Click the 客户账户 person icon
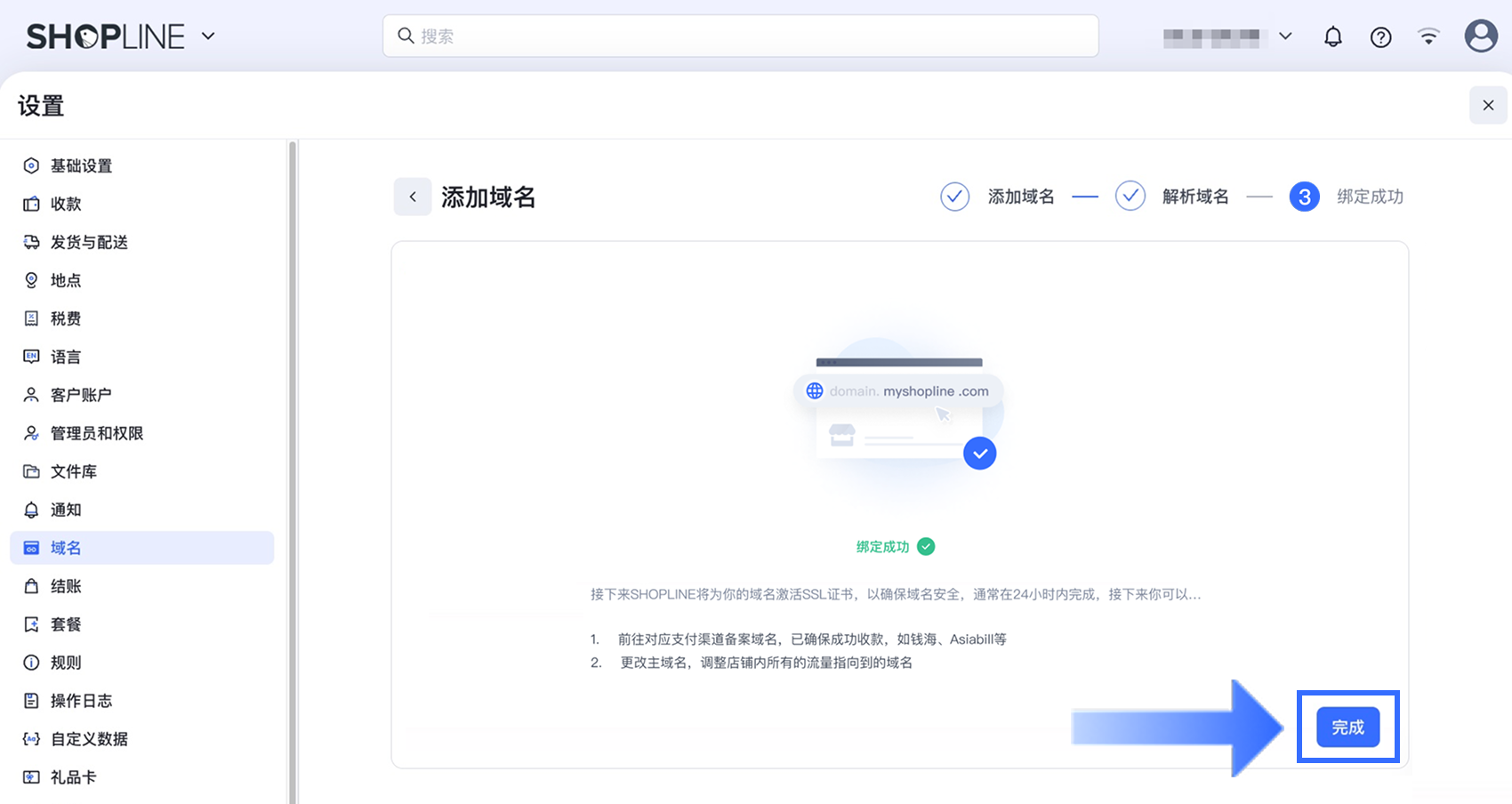The width and height of the screenshot is (1512, 804). [x=31, y=395]
